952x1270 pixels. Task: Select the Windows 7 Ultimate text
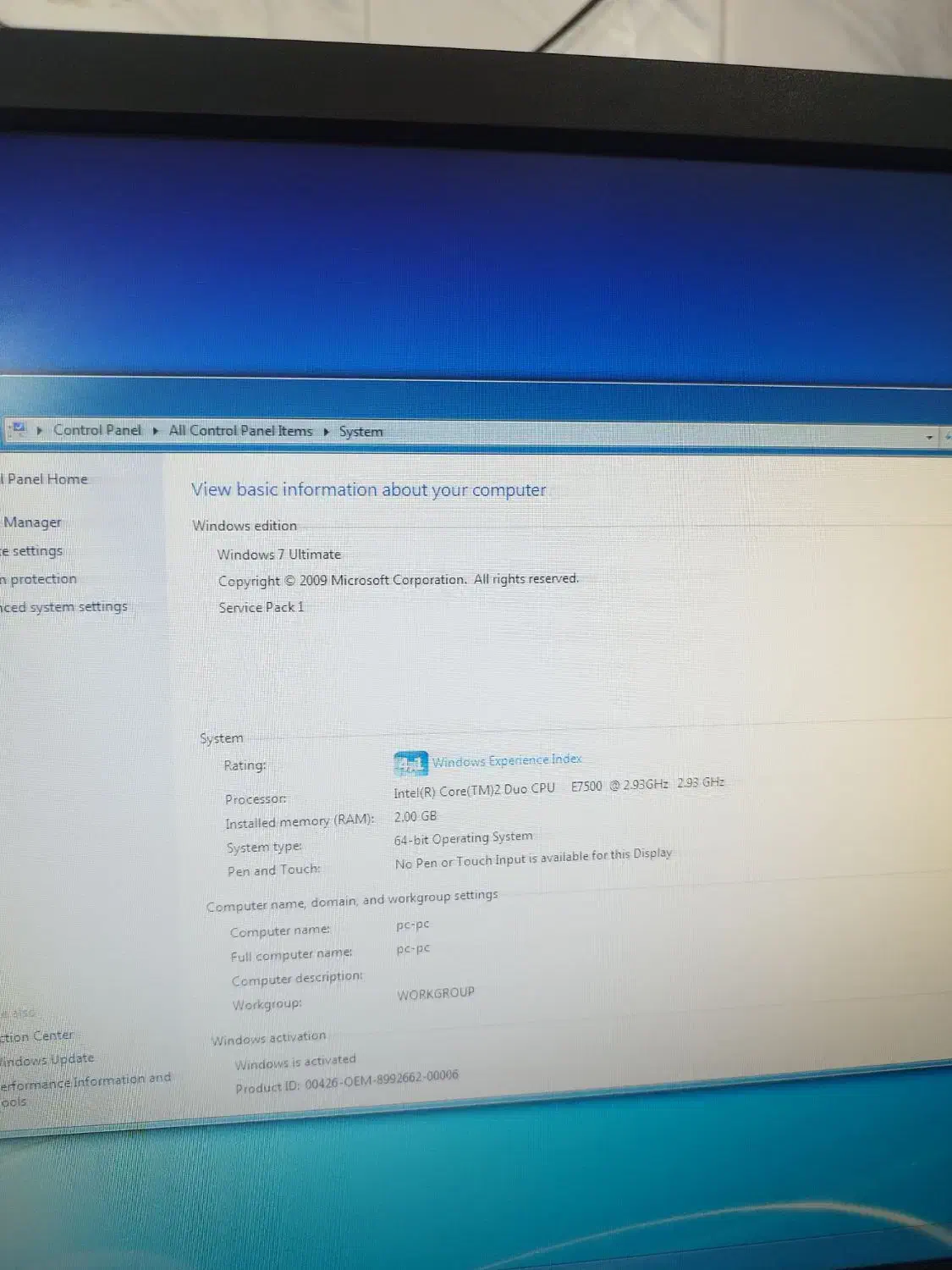[279, 555]
